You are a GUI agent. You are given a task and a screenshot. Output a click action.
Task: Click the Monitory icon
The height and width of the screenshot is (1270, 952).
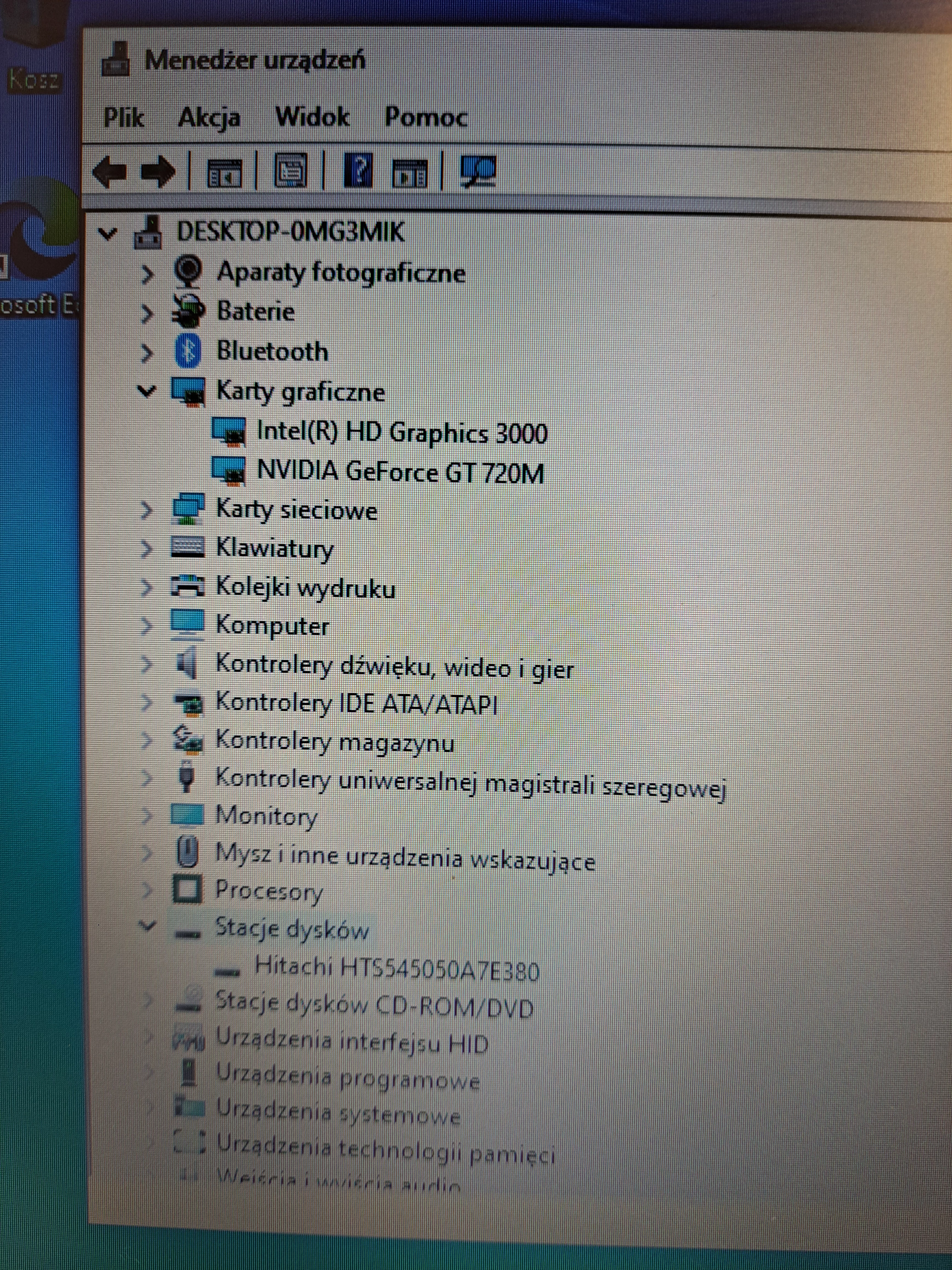pyautogui.click(x=187, y=815)
